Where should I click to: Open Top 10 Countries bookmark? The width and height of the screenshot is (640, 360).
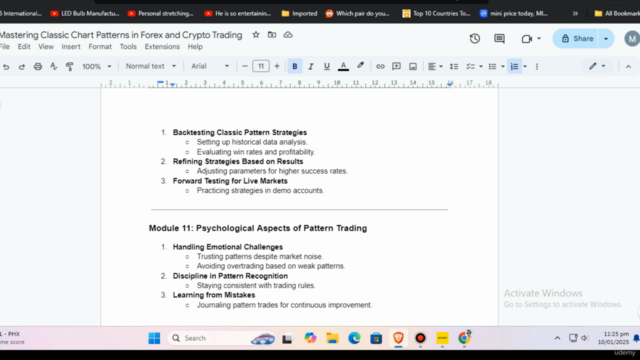436,13
